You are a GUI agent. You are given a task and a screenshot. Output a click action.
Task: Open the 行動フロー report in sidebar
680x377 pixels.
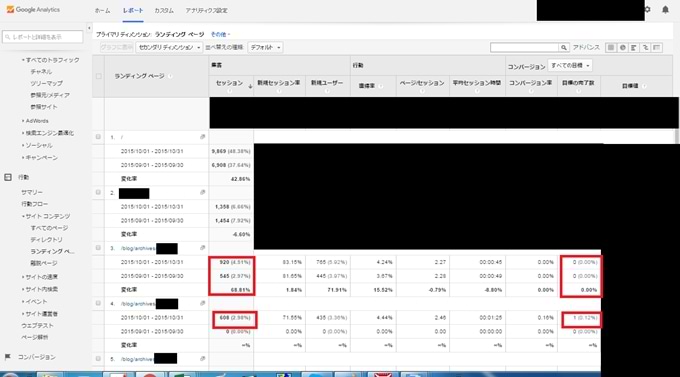point(35,204)
